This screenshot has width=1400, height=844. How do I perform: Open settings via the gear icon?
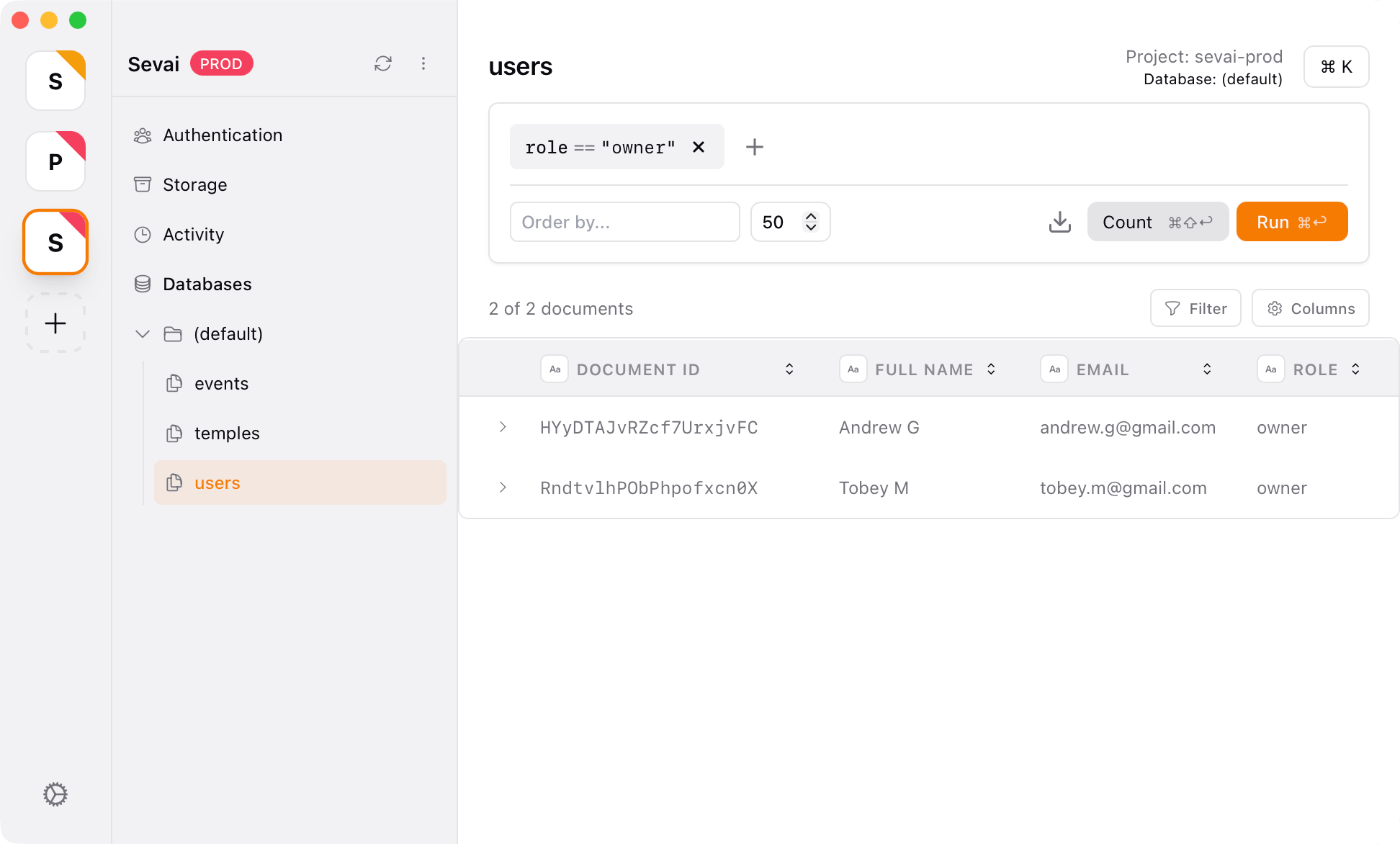tap(55, 794)
